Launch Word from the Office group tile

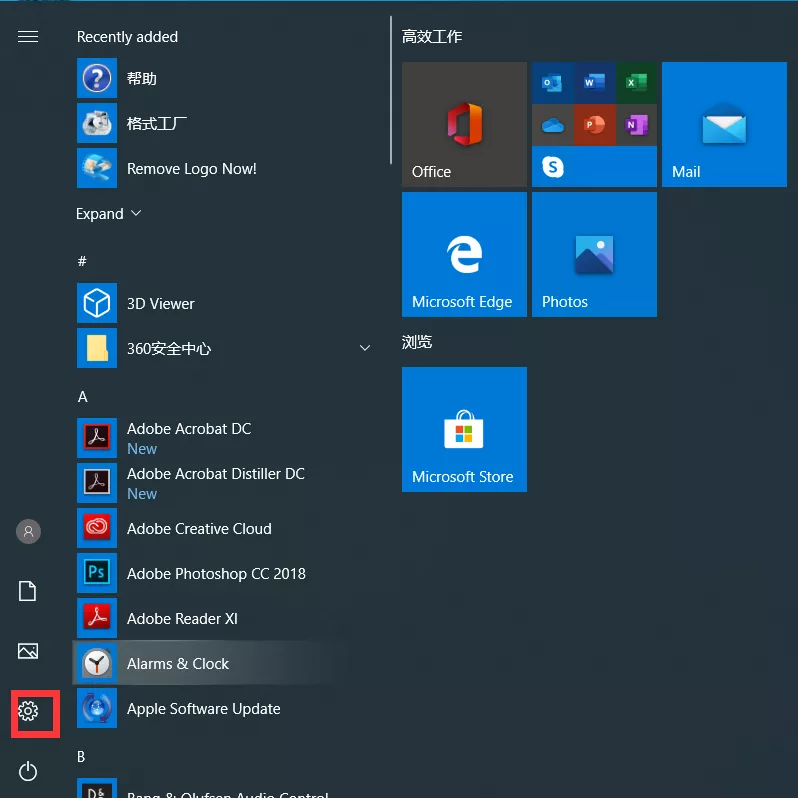click(594, 82)
